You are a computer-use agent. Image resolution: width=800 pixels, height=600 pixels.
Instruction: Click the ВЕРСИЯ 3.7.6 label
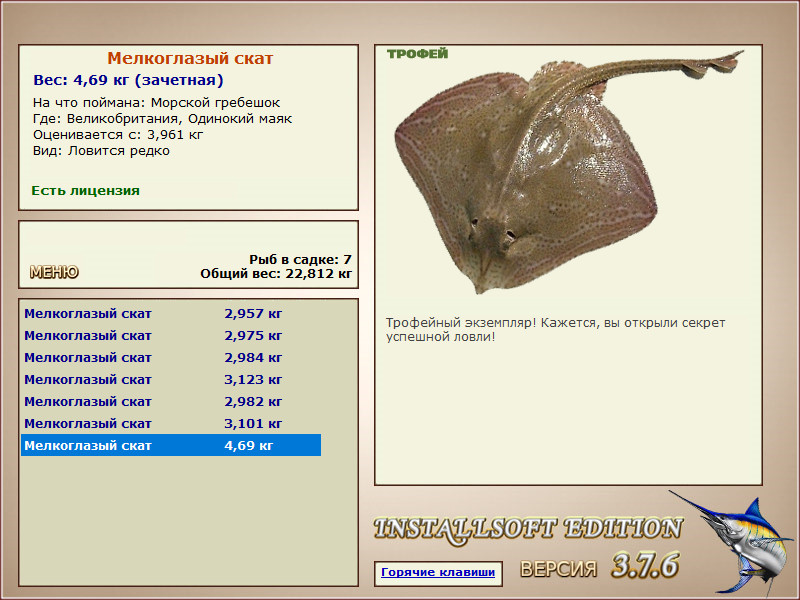click(599, 566)
